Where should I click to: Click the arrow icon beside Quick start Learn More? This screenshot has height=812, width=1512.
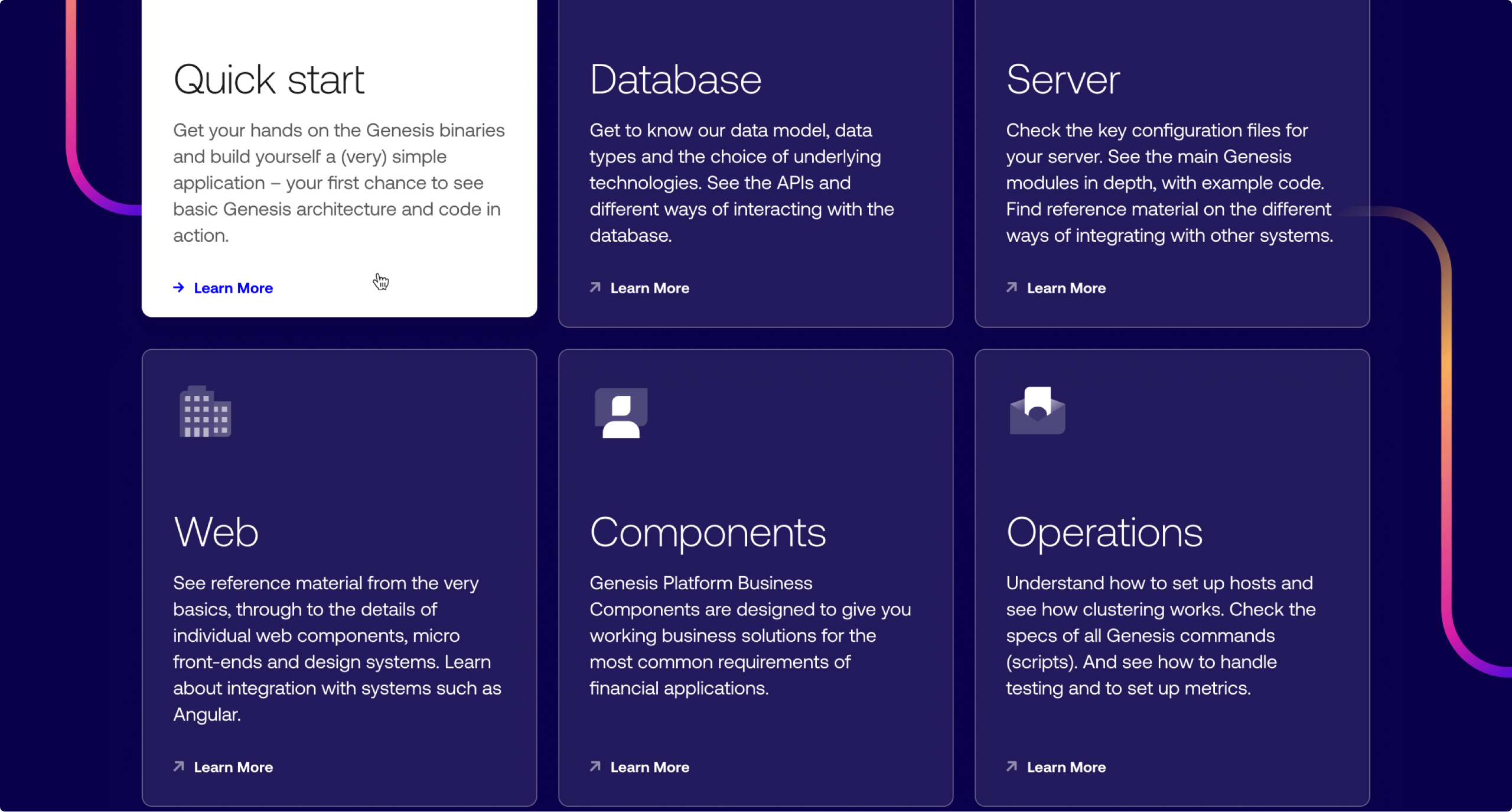click(x=178, y=288)
